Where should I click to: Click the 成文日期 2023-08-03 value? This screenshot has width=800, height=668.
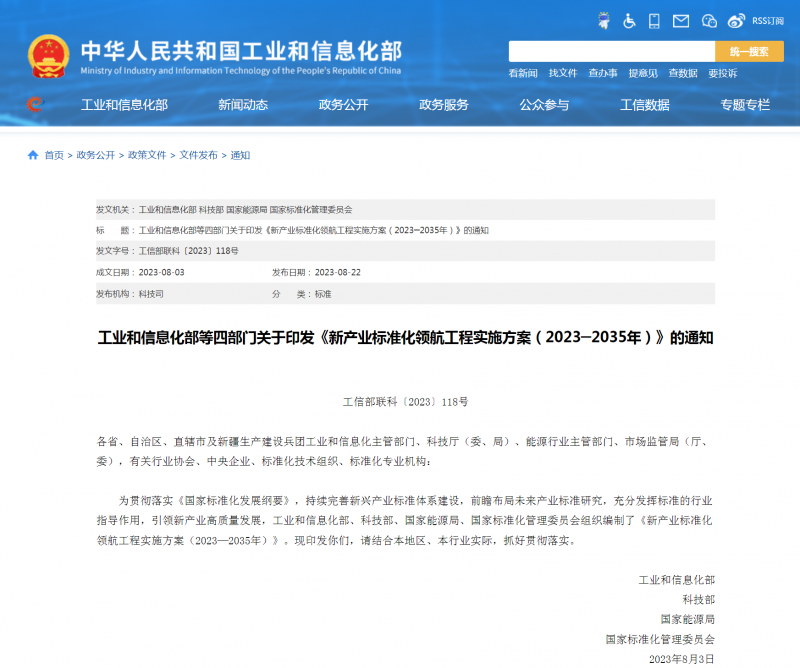click(162, 273)
